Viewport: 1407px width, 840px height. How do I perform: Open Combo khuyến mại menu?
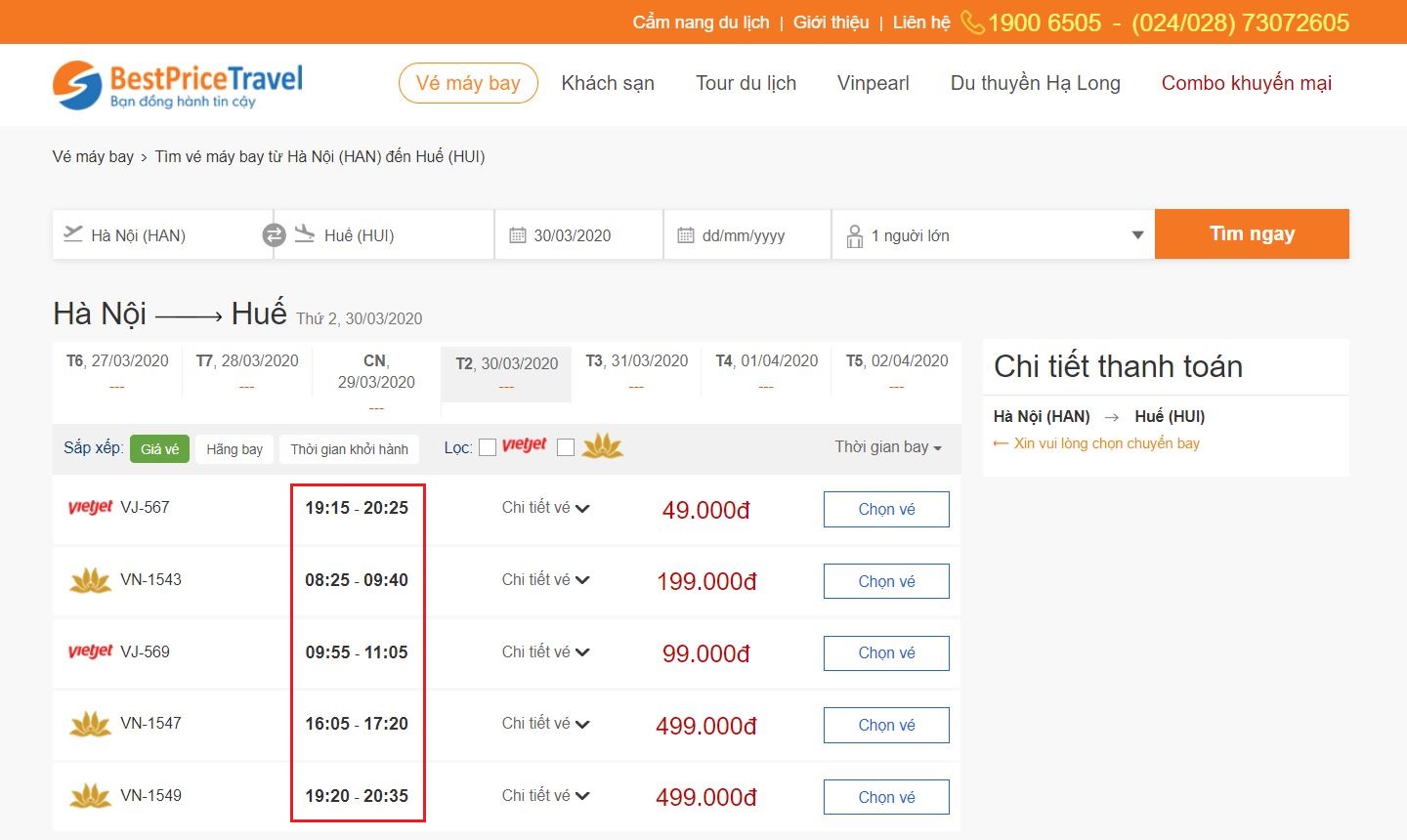[x=1247, y=83]
